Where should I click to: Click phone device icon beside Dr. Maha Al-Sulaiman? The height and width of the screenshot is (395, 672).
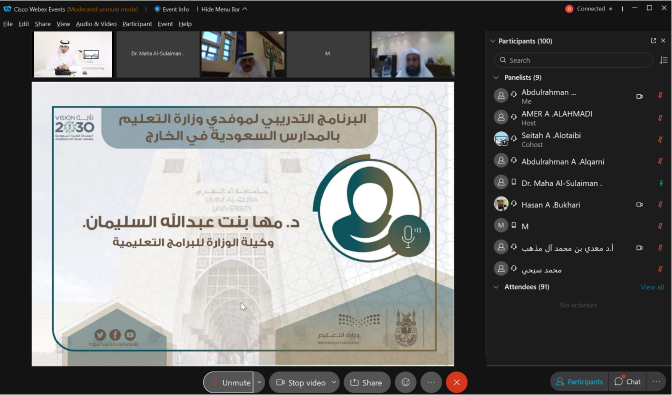(513, 183)
